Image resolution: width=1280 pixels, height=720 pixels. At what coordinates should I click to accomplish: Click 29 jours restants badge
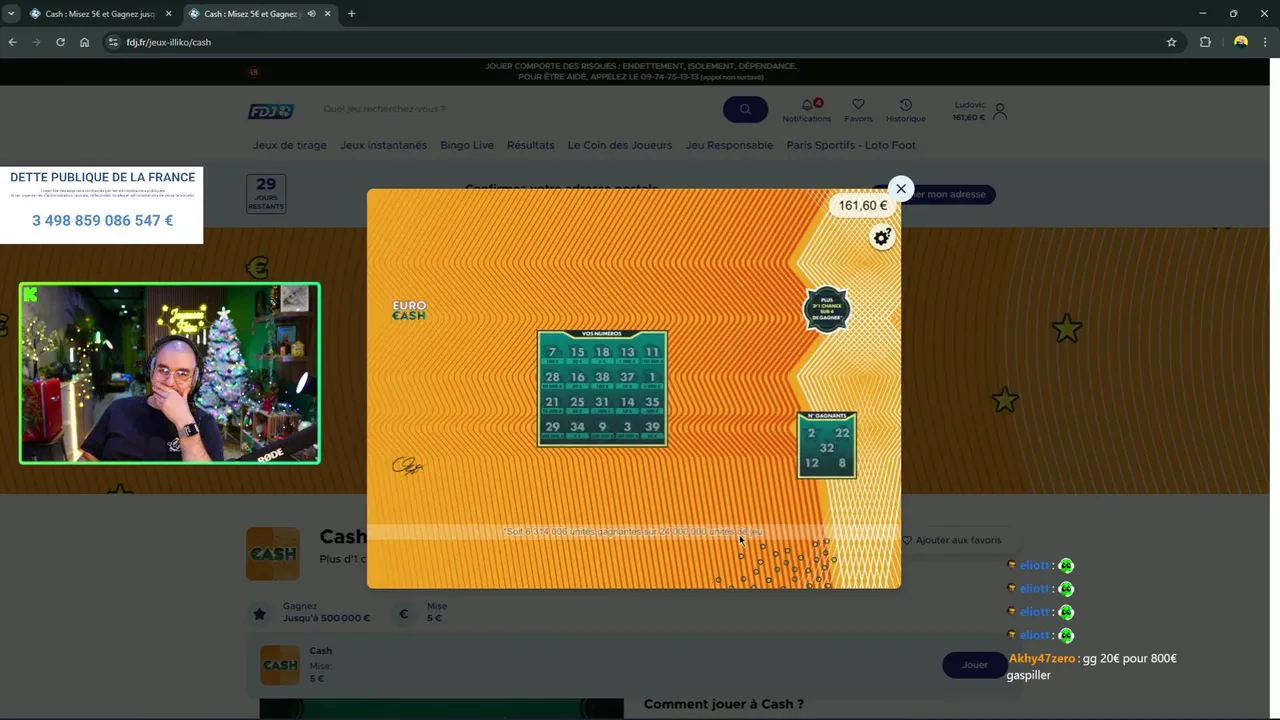[x=266, y=193]
